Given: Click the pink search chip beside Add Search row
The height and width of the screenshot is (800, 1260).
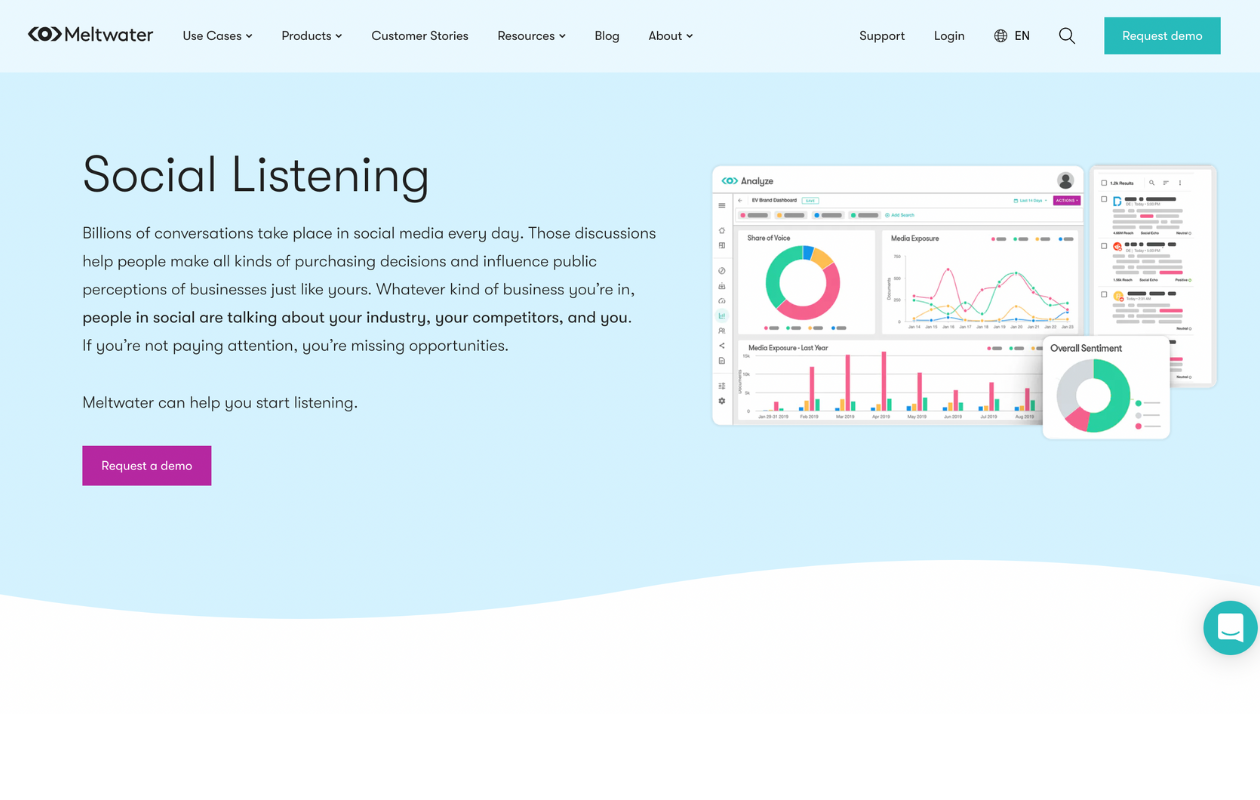Looking at the screenshot, I should pos(754,215).
